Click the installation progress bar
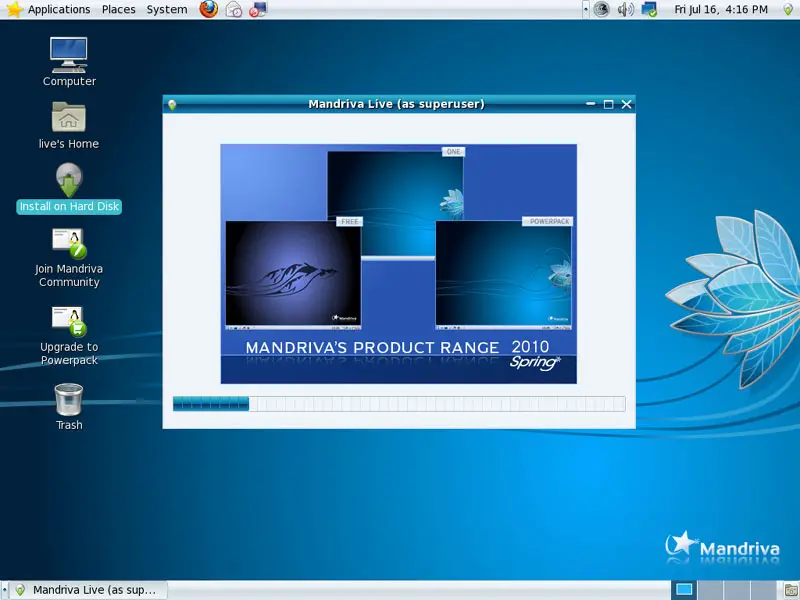The width and height of the screenshot is (800, 600). click(x=399, y=404)
